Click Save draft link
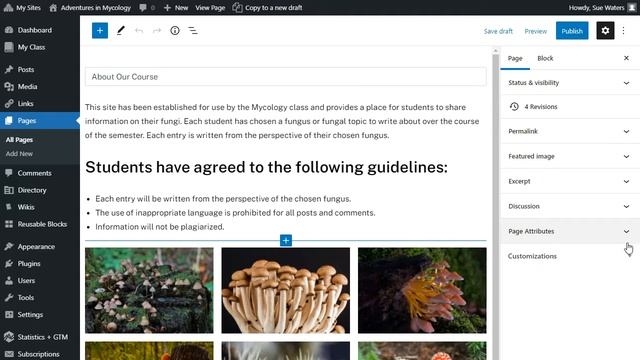 tap(498, 31)
